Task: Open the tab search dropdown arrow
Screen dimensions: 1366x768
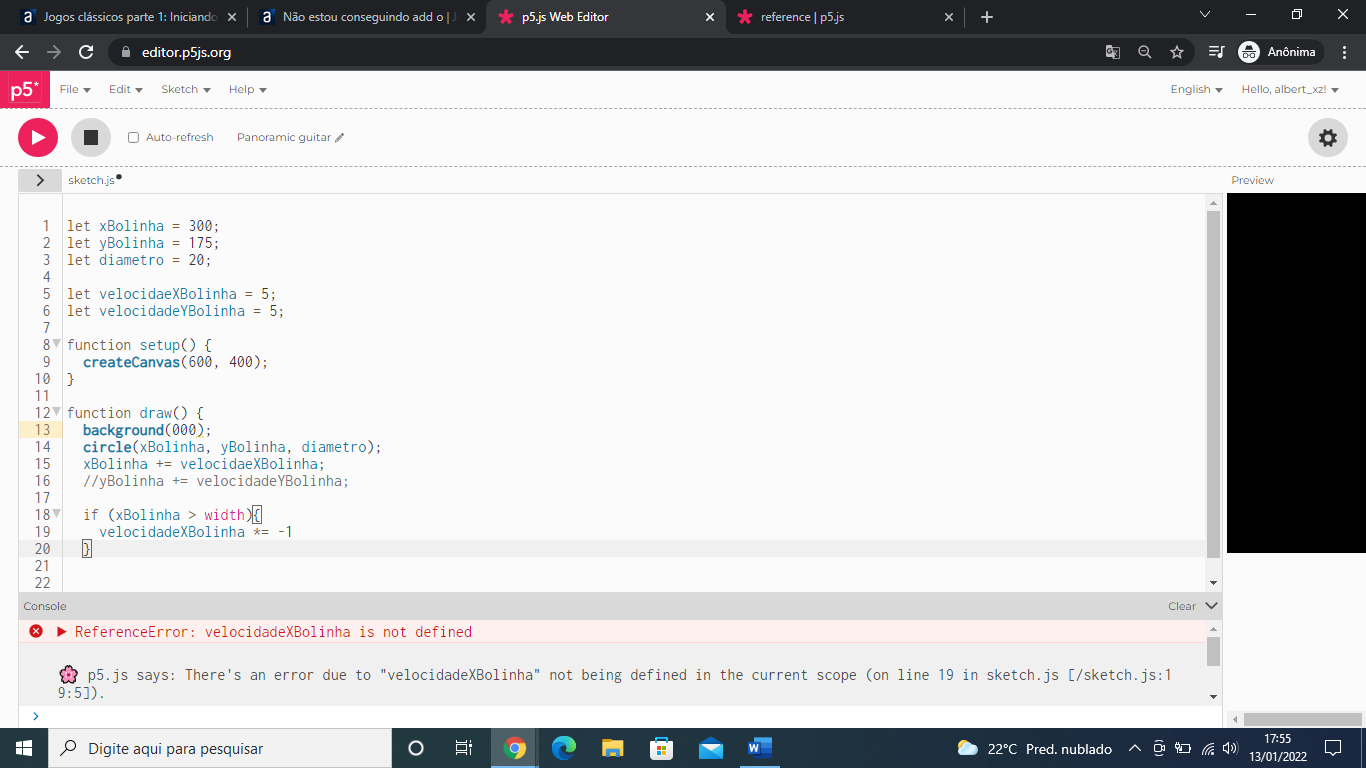Action: (x=1205, y=15)
